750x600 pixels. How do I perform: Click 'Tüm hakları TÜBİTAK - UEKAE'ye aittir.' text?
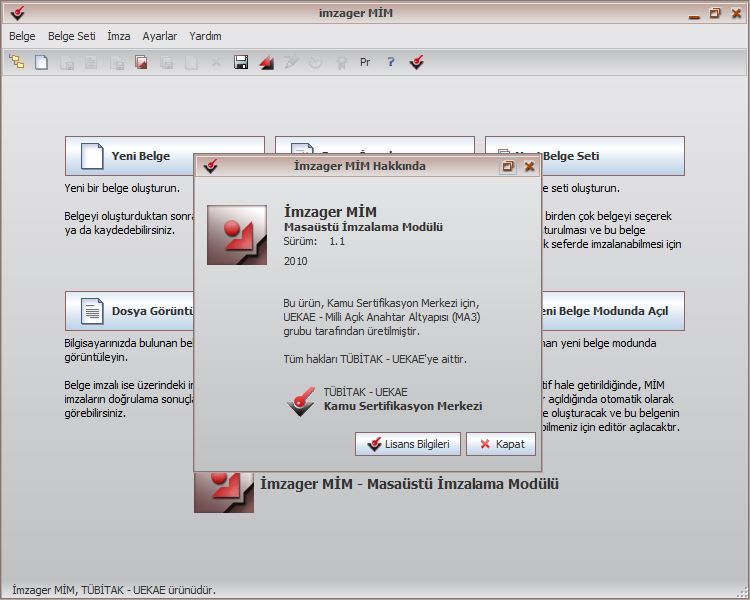375,359
